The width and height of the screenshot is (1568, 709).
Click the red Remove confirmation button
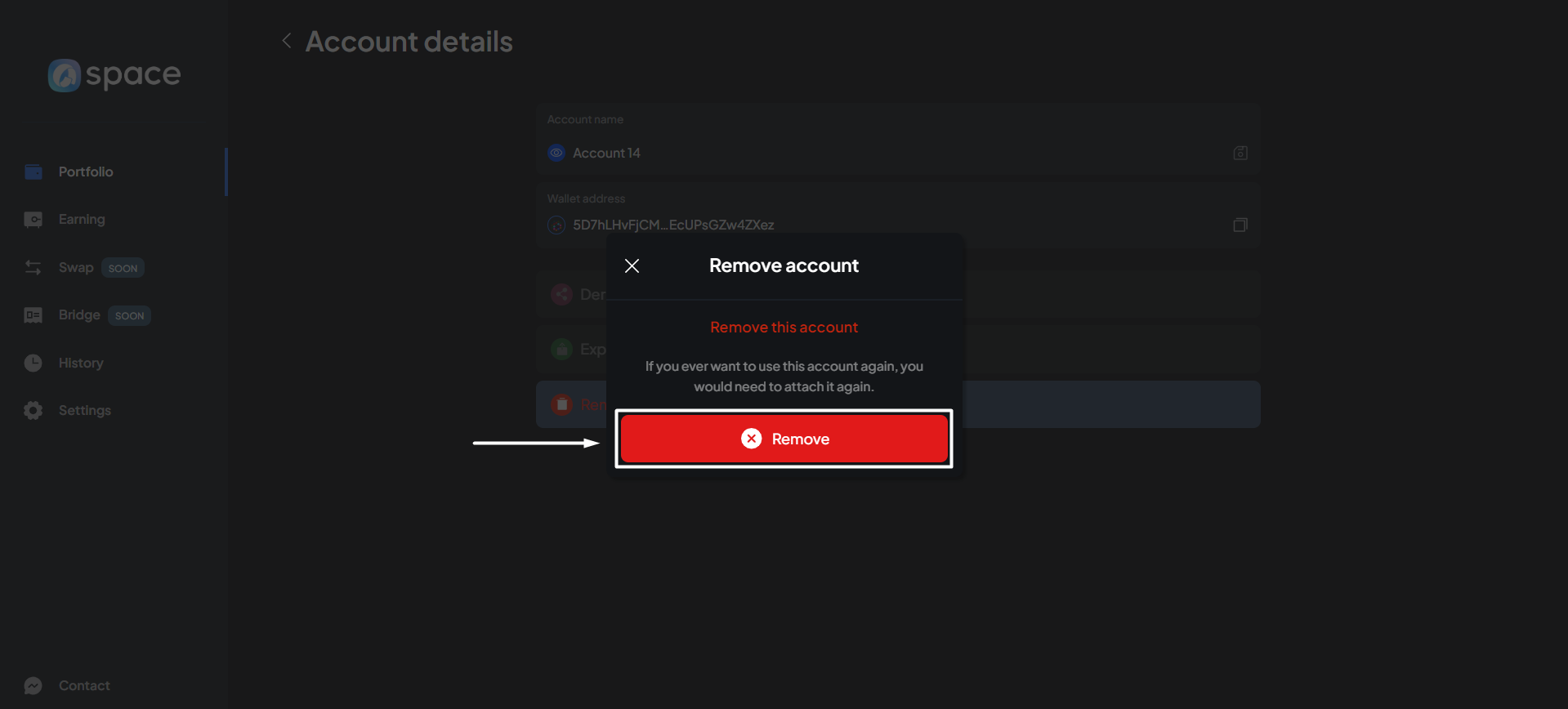point(784,439)
